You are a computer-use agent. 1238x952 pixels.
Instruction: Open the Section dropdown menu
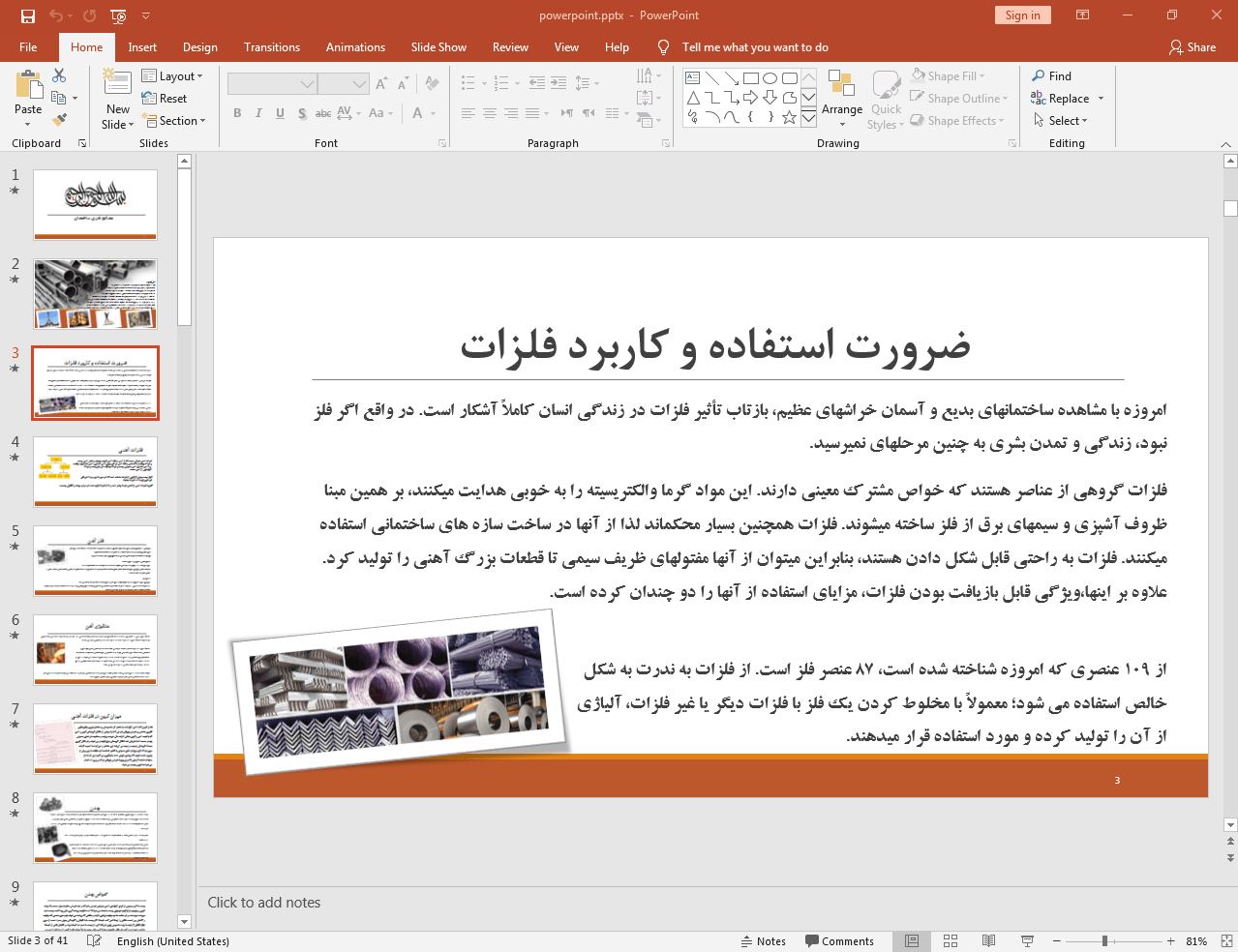coord(175,121)
